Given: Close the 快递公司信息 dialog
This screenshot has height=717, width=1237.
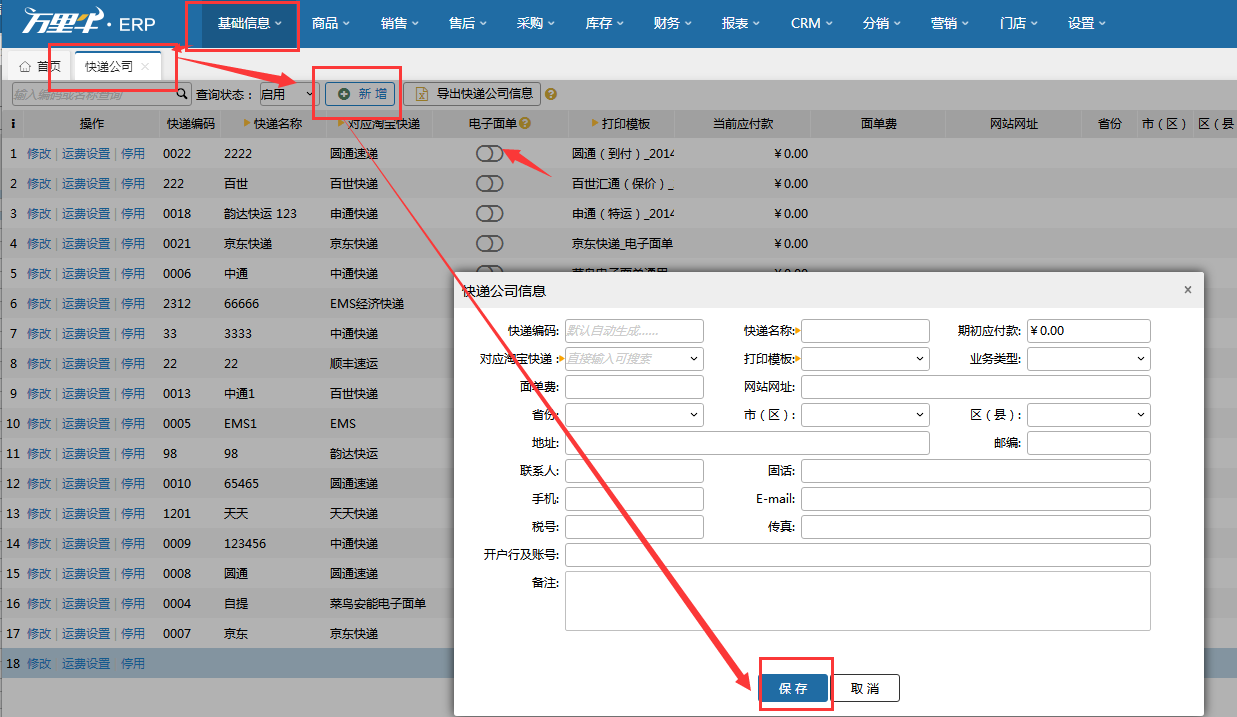Looking at the screenshot, I should pos(1188,290).
